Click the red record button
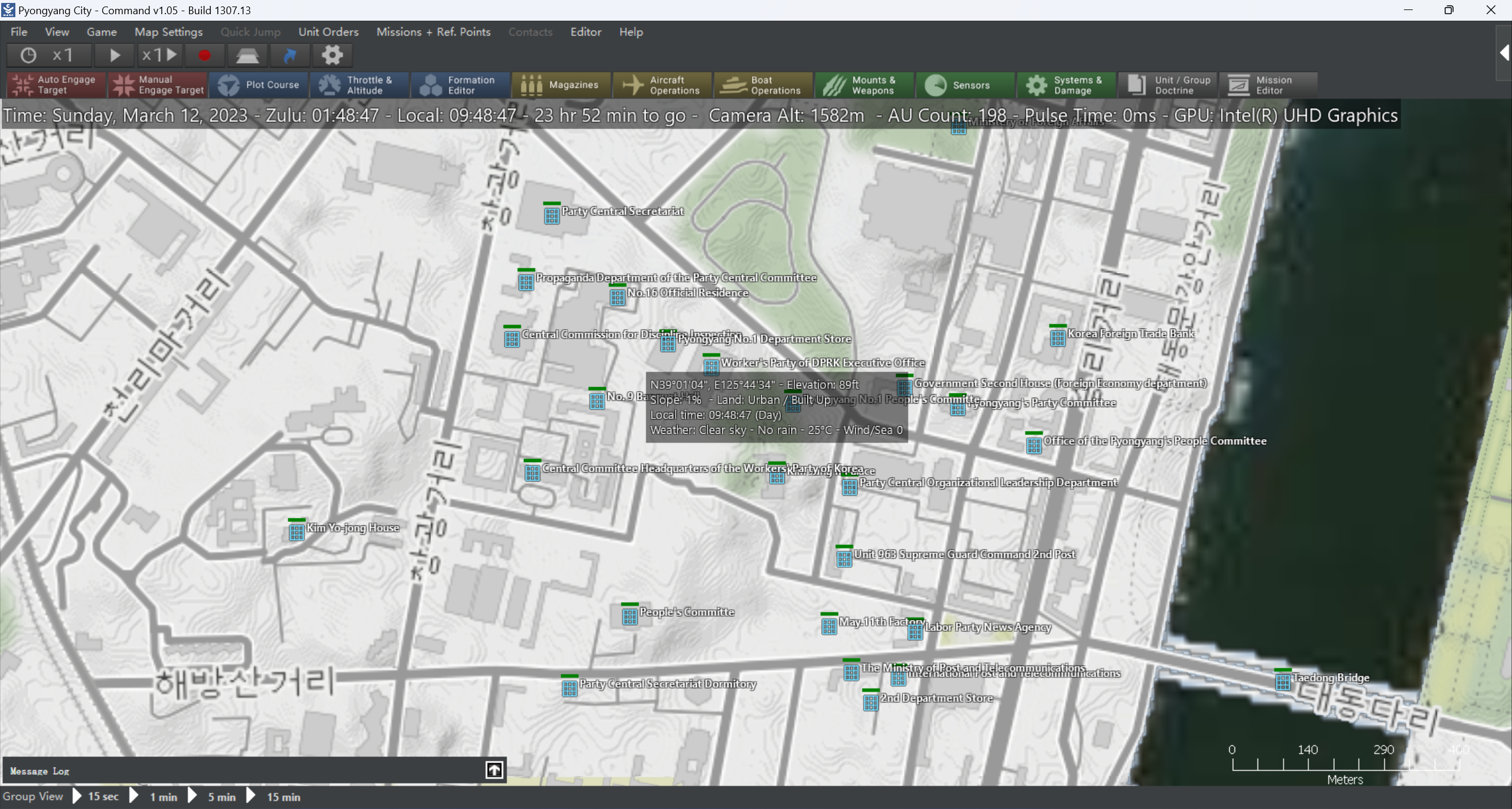This screenshot has height=809, width=1512. tap(204, 56)
